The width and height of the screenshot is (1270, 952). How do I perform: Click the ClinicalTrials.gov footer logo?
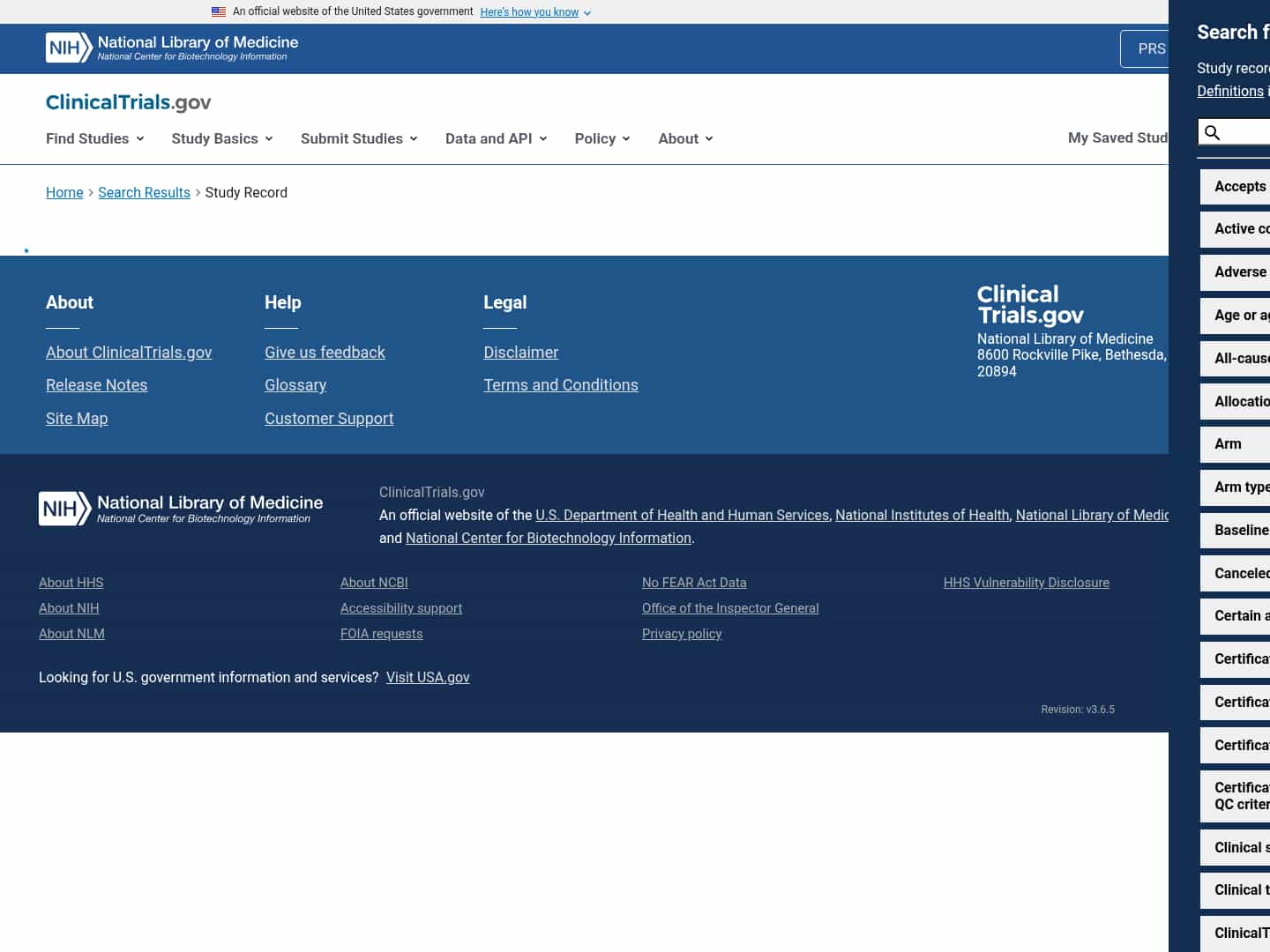(x=1030, y=305)
